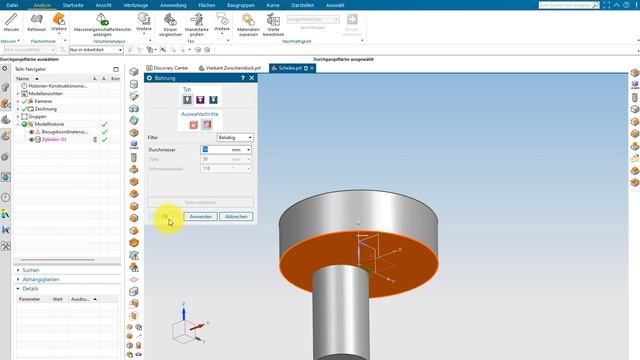640x360 pixels.
Task: Close the Scheibe.prt tab
Action: coord(312,68)
